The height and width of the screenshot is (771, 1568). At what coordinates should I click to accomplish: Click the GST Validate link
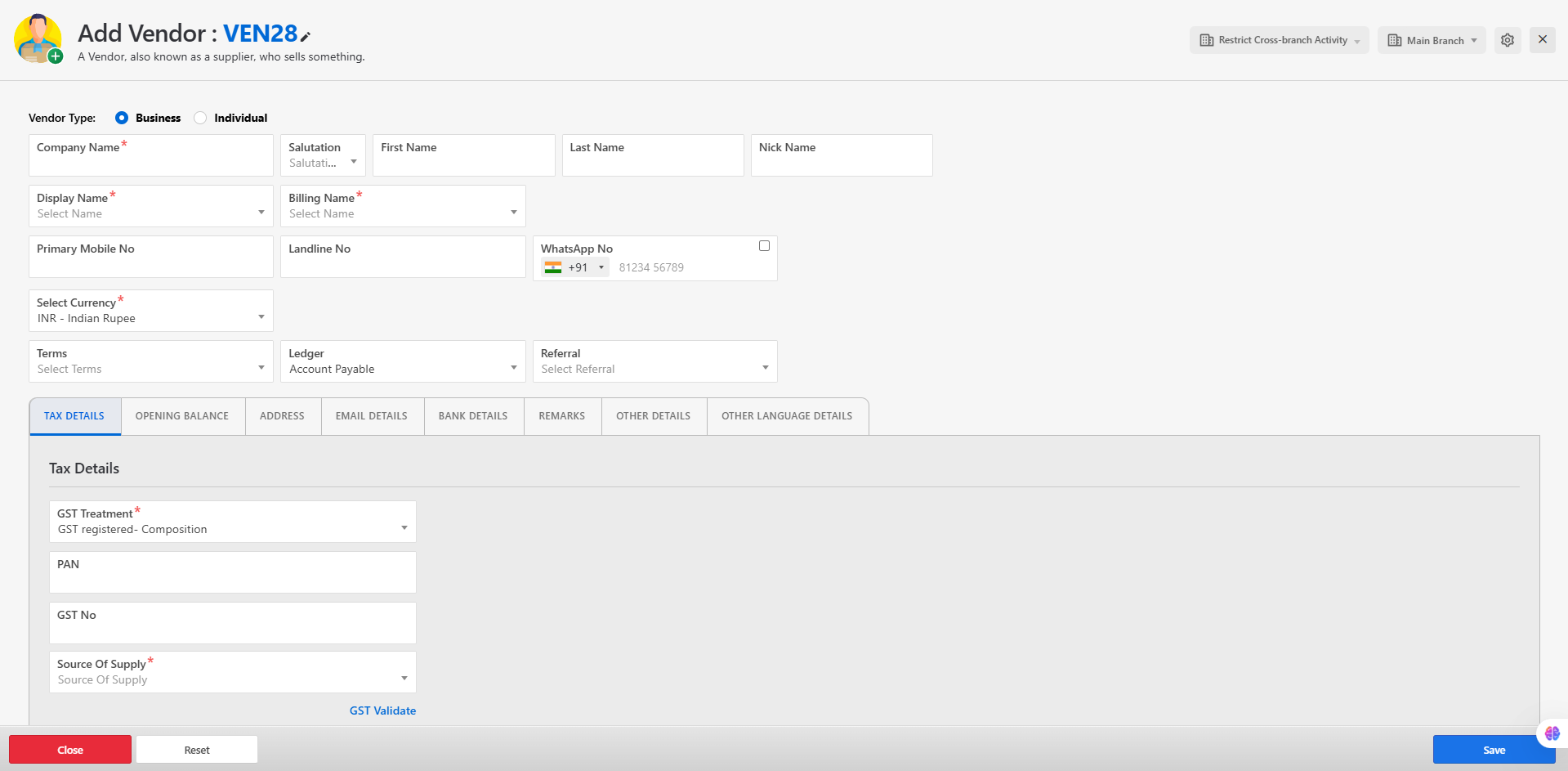click(382, 710)
